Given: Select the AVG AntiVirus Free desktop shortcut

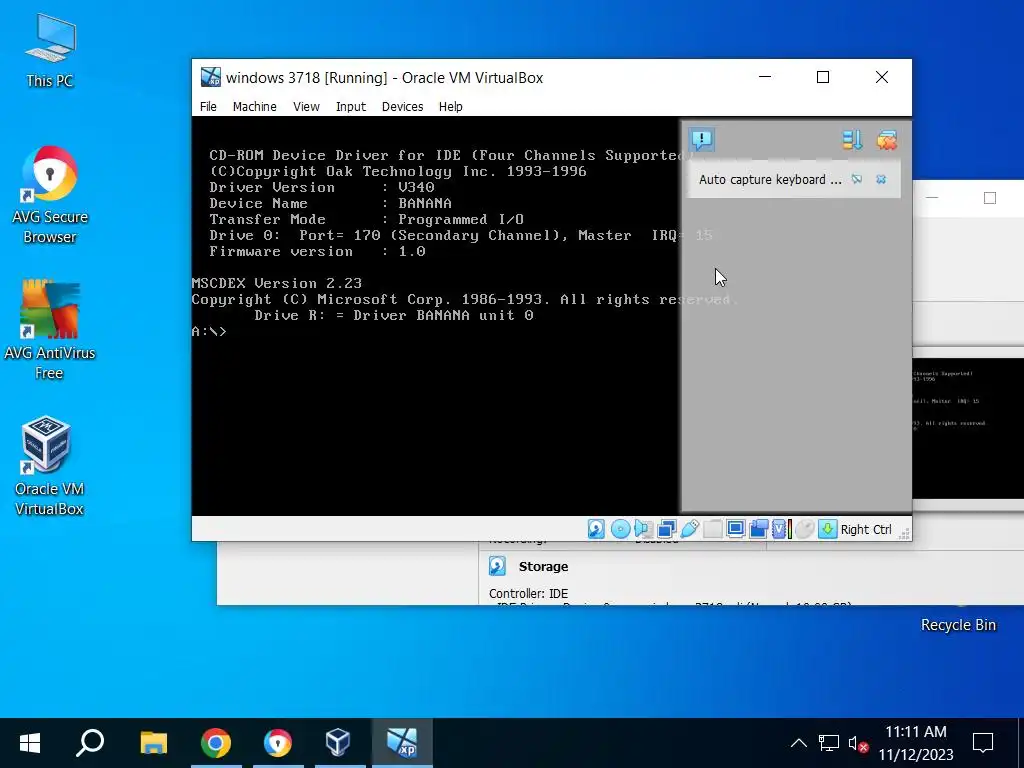Looking at the screenshot, I should pyautogui.click(x=50, y=330).
